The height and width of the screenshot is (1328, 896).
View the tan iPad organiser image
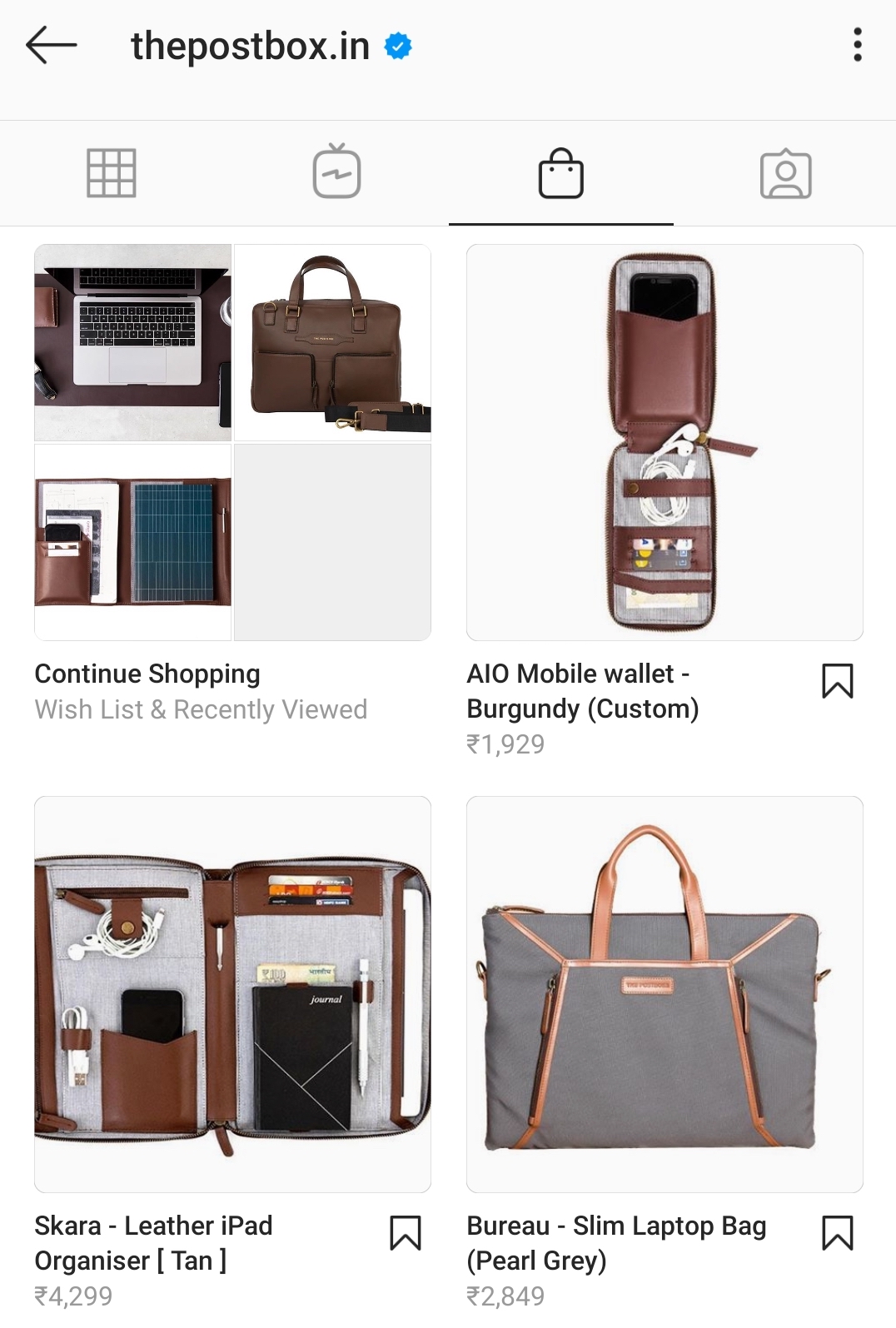pyautogui.click(x=232, y=994)
